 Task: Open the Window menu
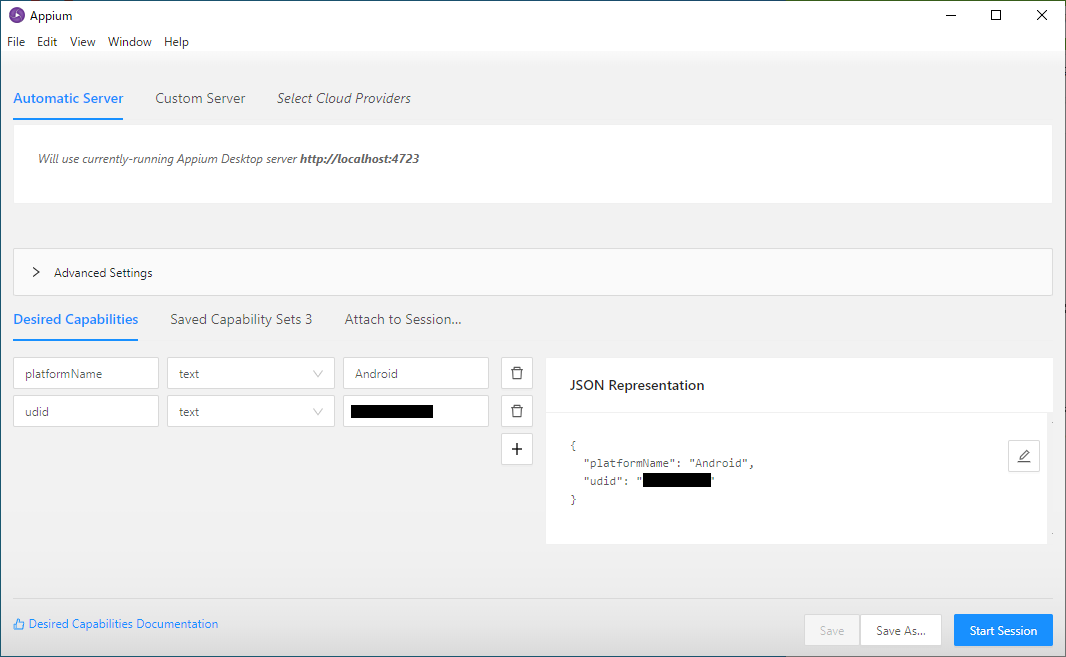[130, 42]
